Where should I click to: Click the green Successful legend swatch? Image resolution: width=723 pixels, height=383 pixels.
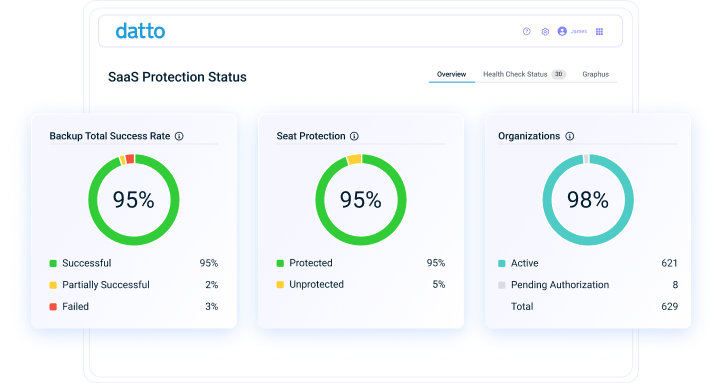point(53,263)
